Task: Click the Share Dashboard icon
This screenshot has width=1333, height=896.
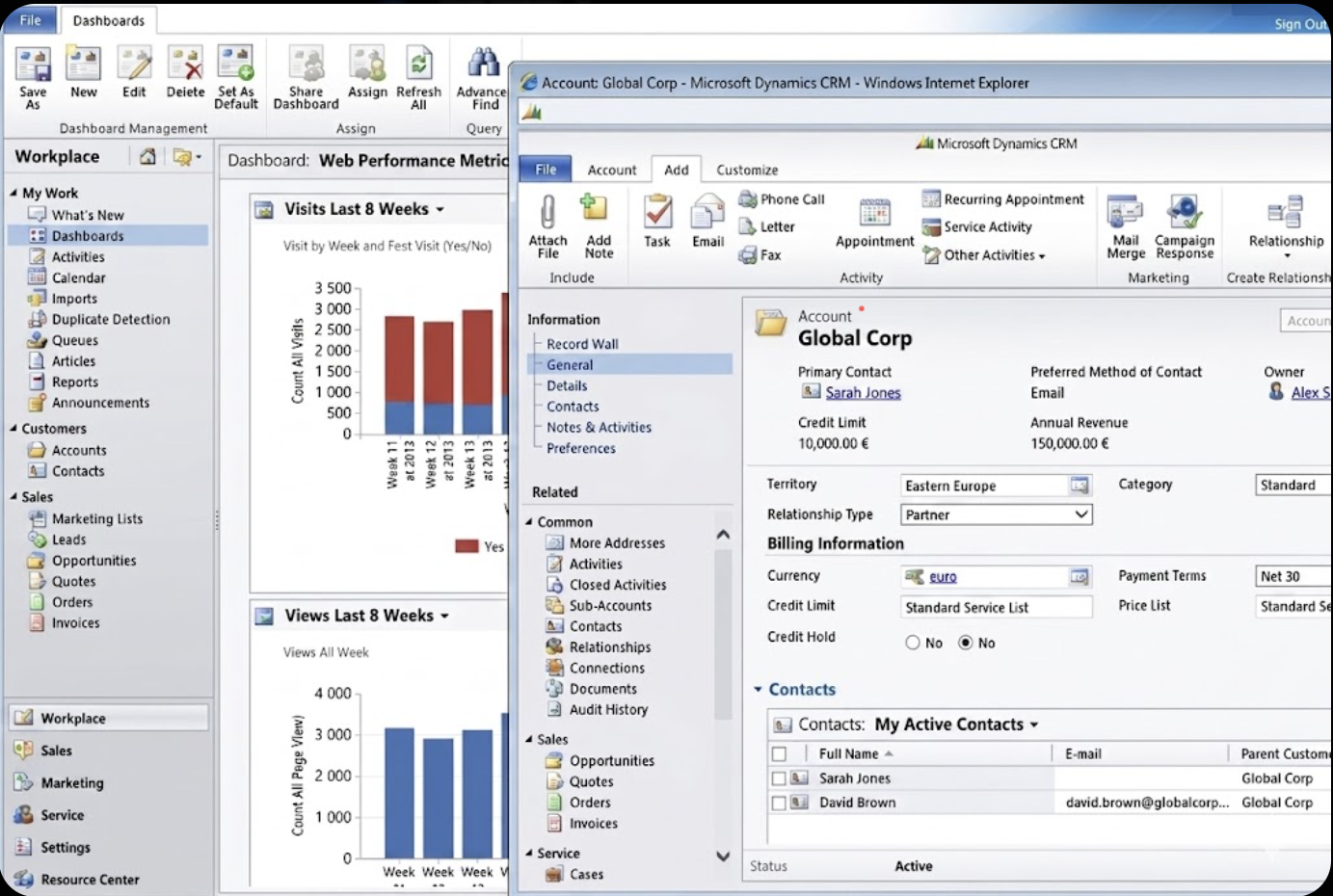Action: click(x=307, y=64)
